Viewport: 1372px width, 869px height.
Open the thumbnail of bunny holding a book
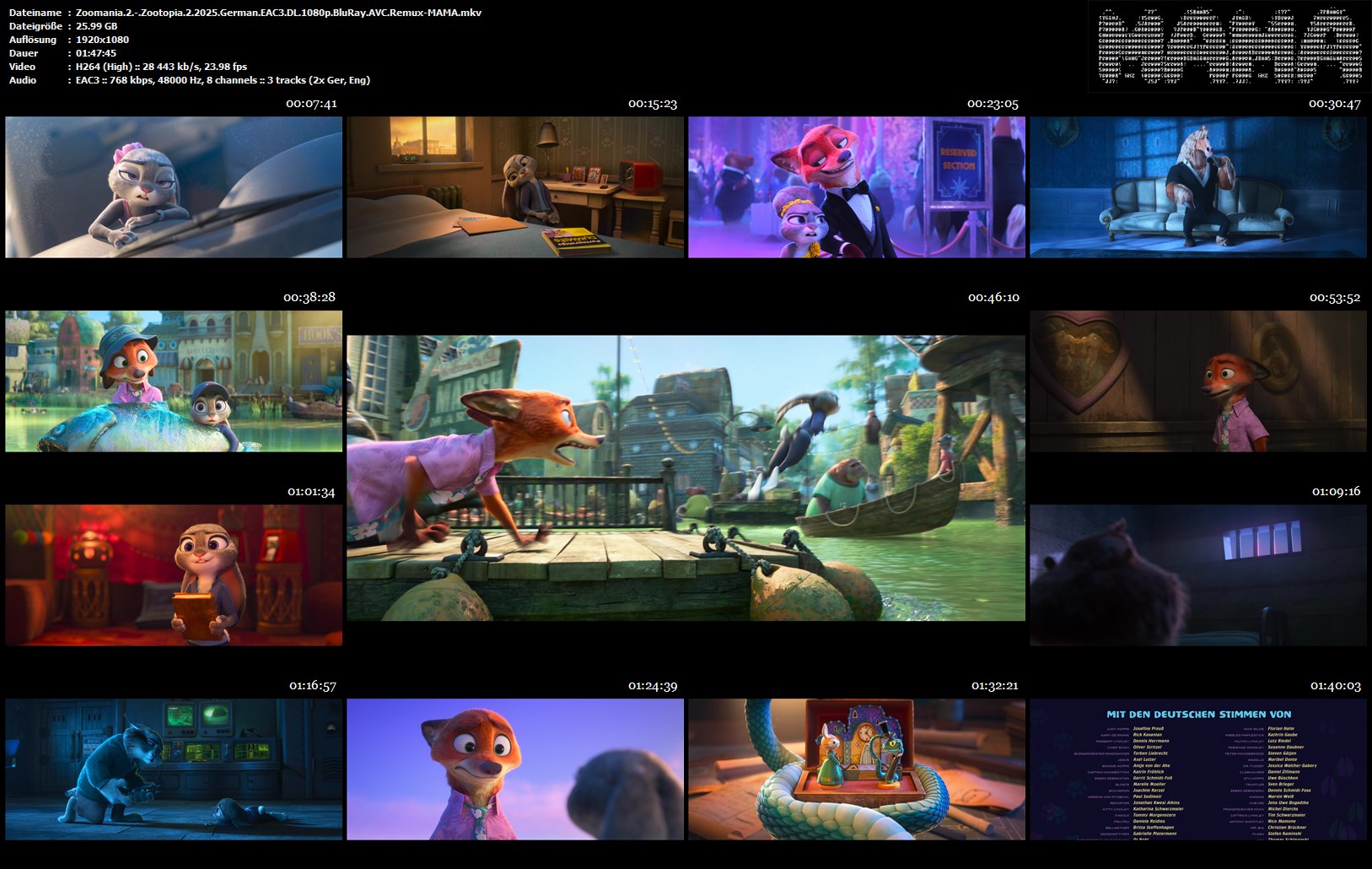(174, 575)
